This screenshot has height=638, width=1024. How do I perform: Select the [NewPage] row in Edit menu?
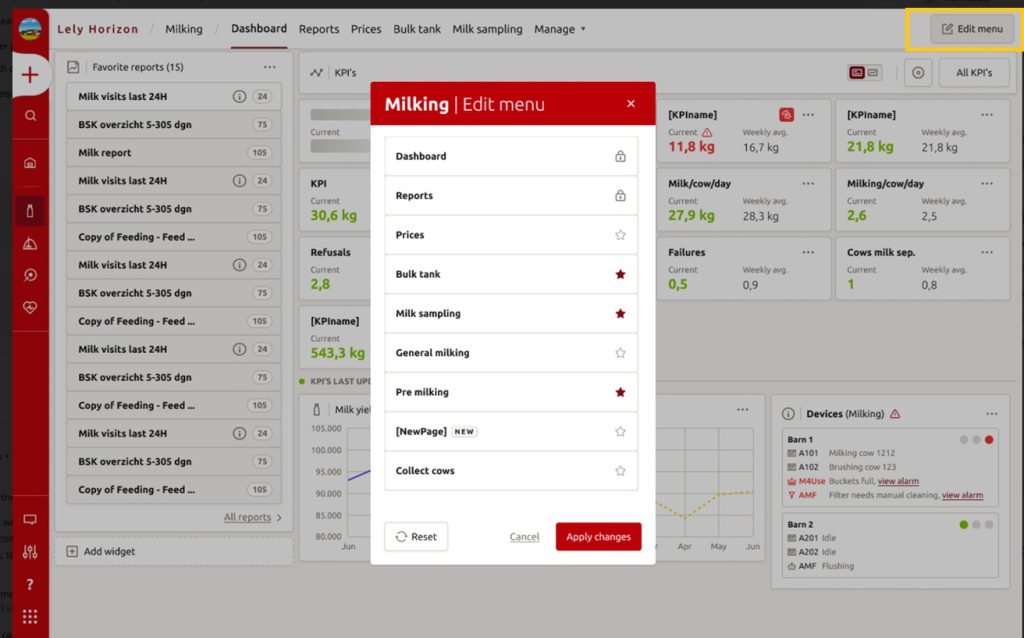click(x=511, y=431)
